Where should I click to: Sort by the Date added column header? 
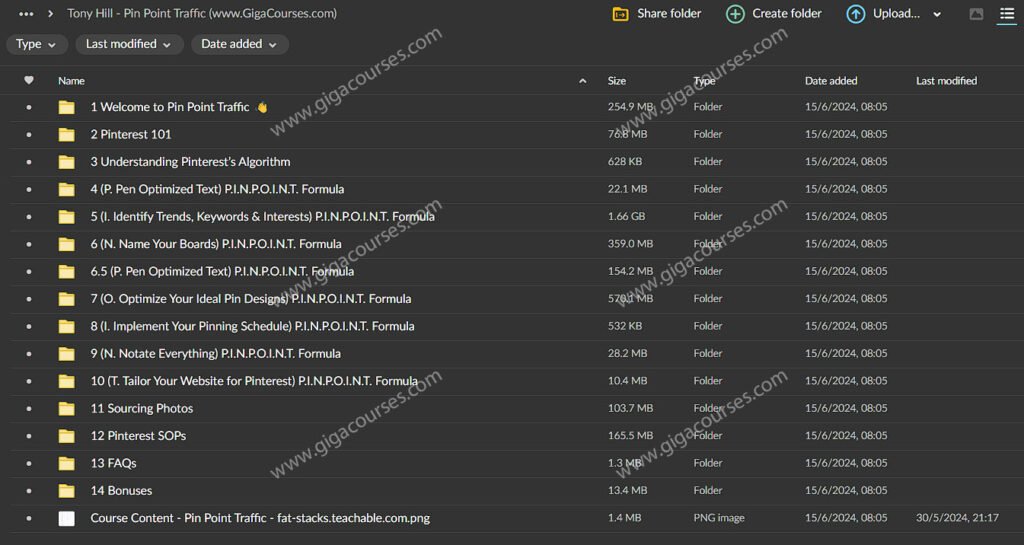[831, 81]
